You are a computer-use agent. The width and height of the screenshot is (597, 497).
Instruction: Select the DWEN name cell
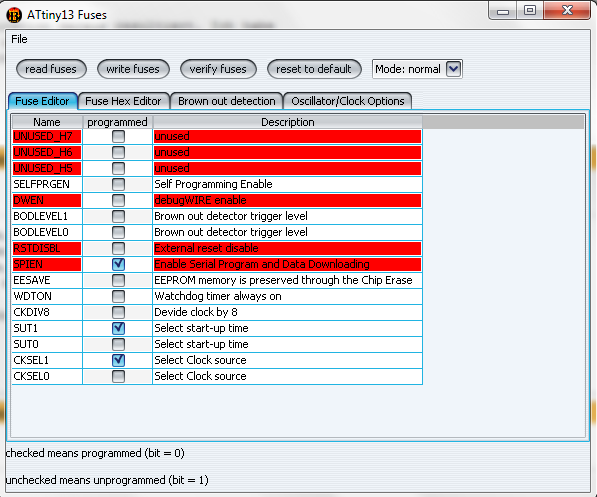coord(47,200)
